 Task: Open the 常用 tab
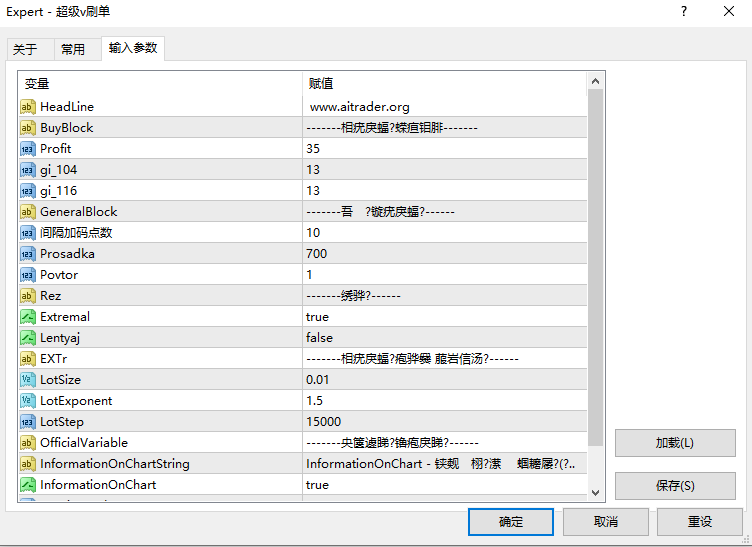[73, 50]
